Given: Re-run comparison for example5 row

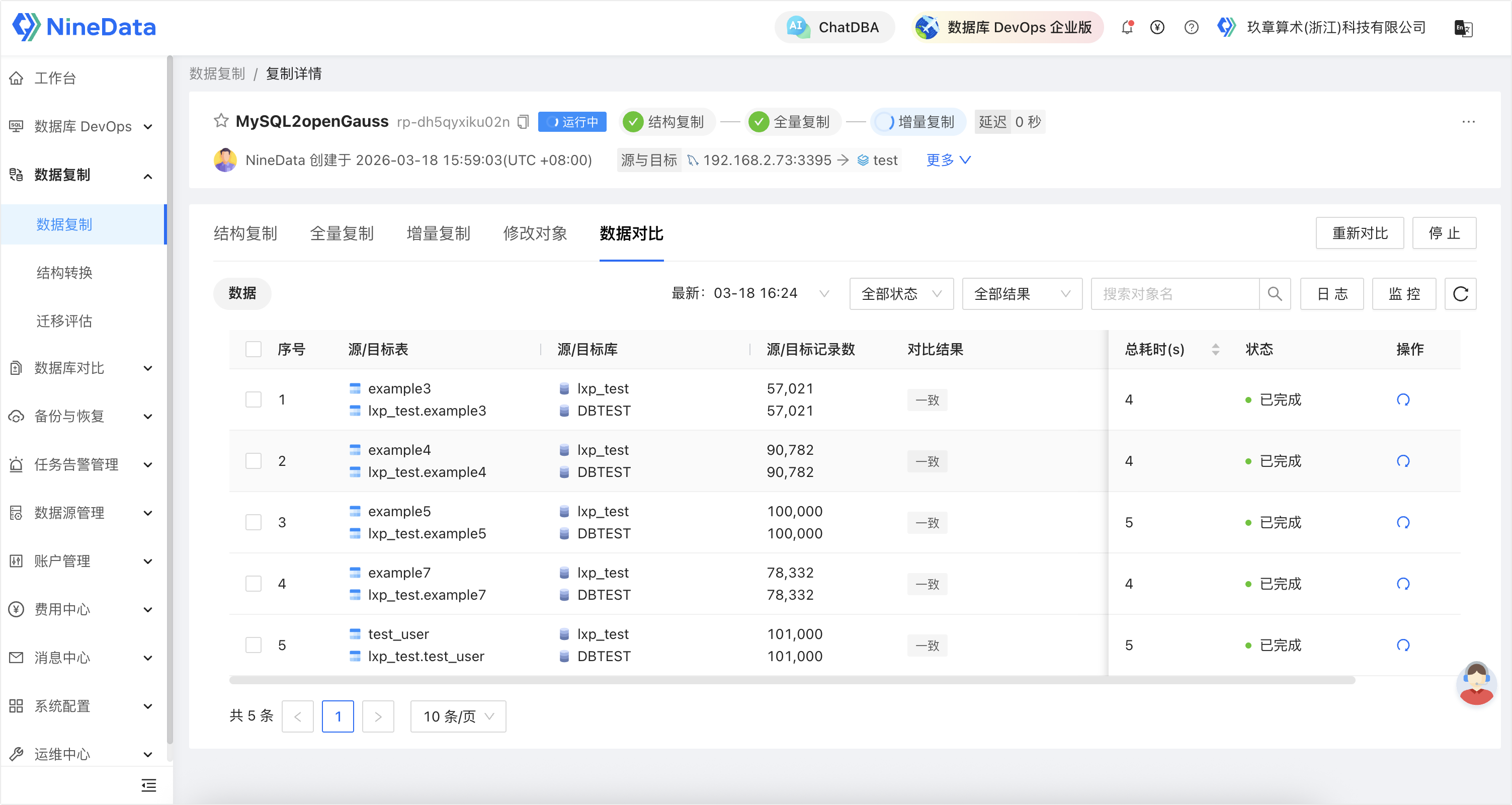Looking at the screenshot, I should tap(1403, 522).
